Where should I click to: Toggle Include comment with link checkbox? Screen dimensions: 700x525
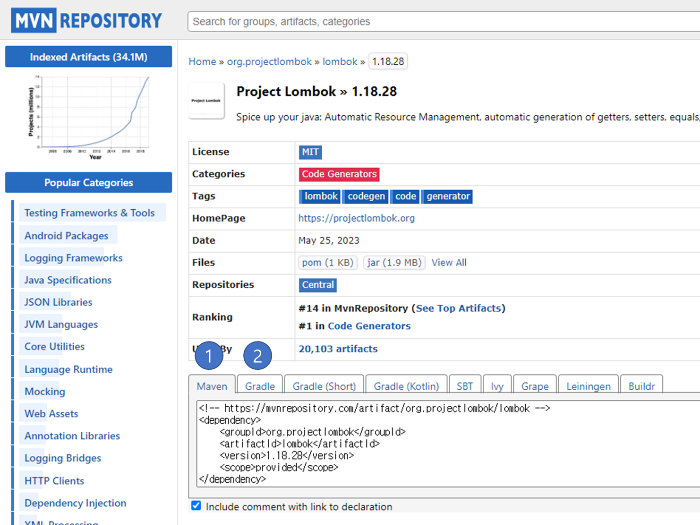(196, 505)
